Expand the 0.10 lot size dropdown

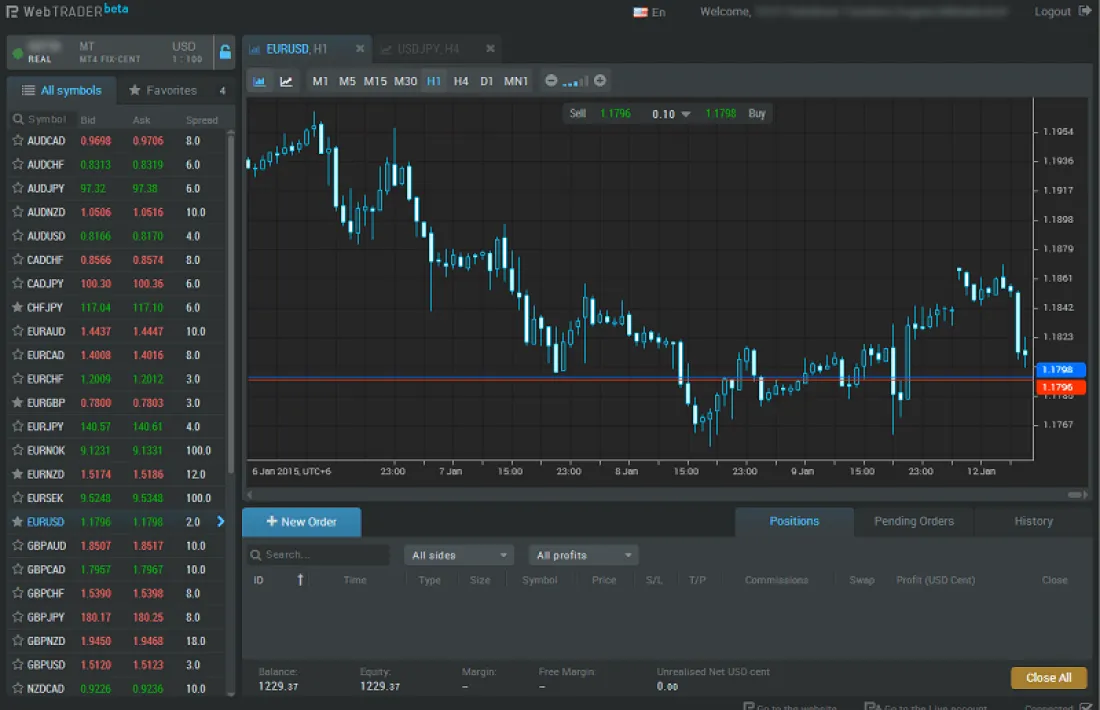tap(685, 114)
